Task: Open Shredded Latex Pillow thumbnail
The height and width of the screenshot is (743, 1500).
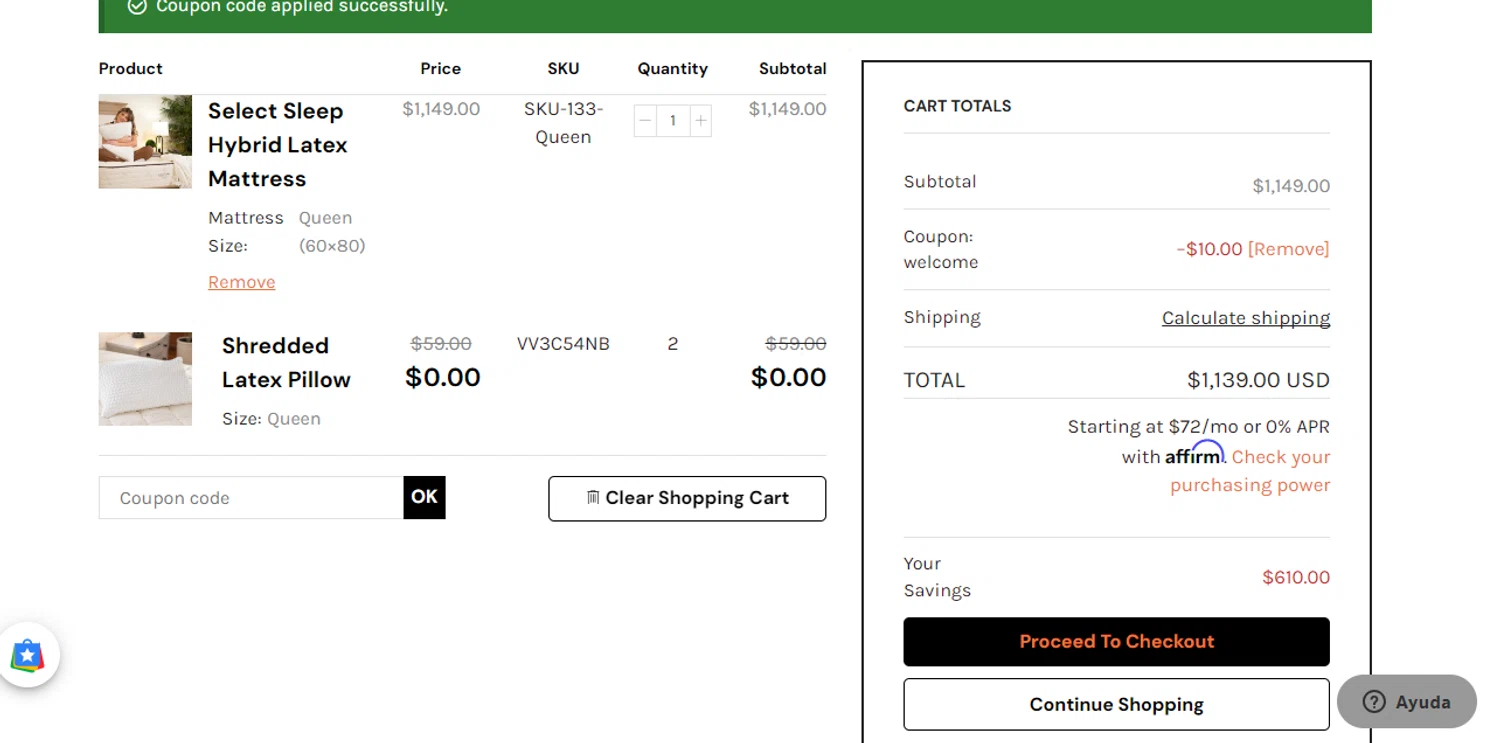Action: pyautogui.click(x=145, y=379)
